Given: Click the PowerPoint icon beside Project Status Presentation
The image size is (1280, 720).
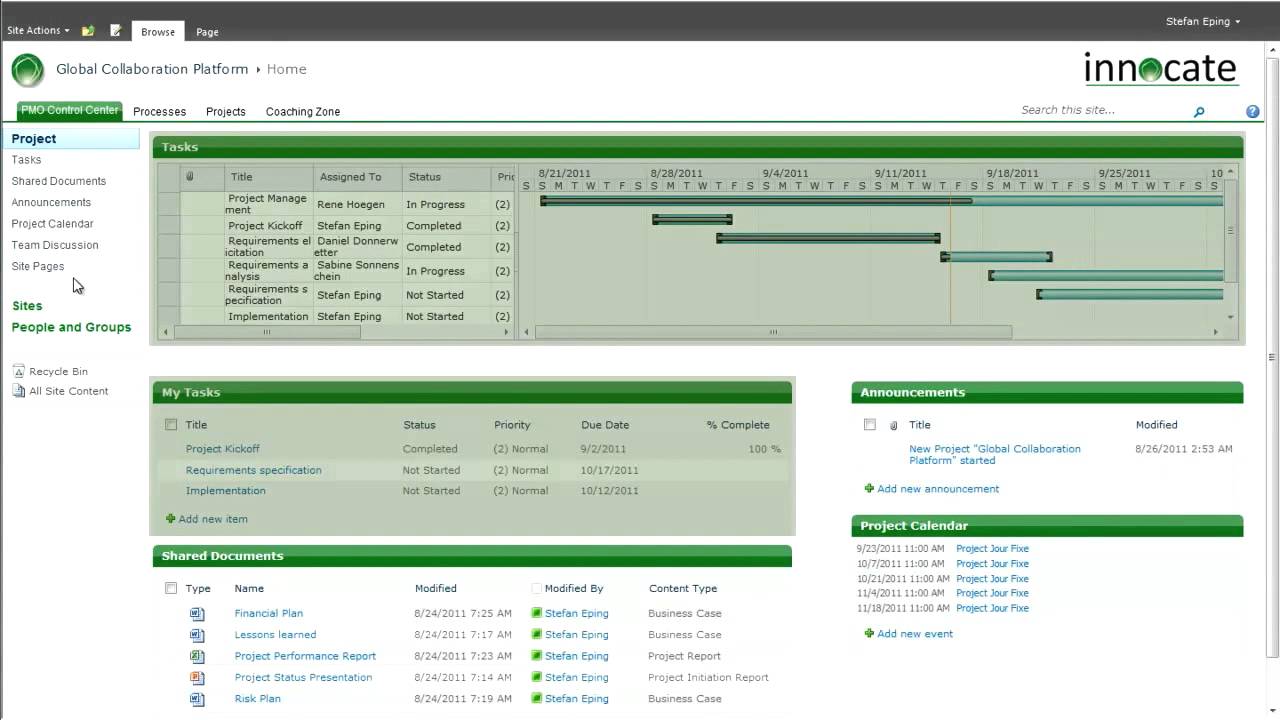Looking at the screenshot, I should tap(197, 678).
